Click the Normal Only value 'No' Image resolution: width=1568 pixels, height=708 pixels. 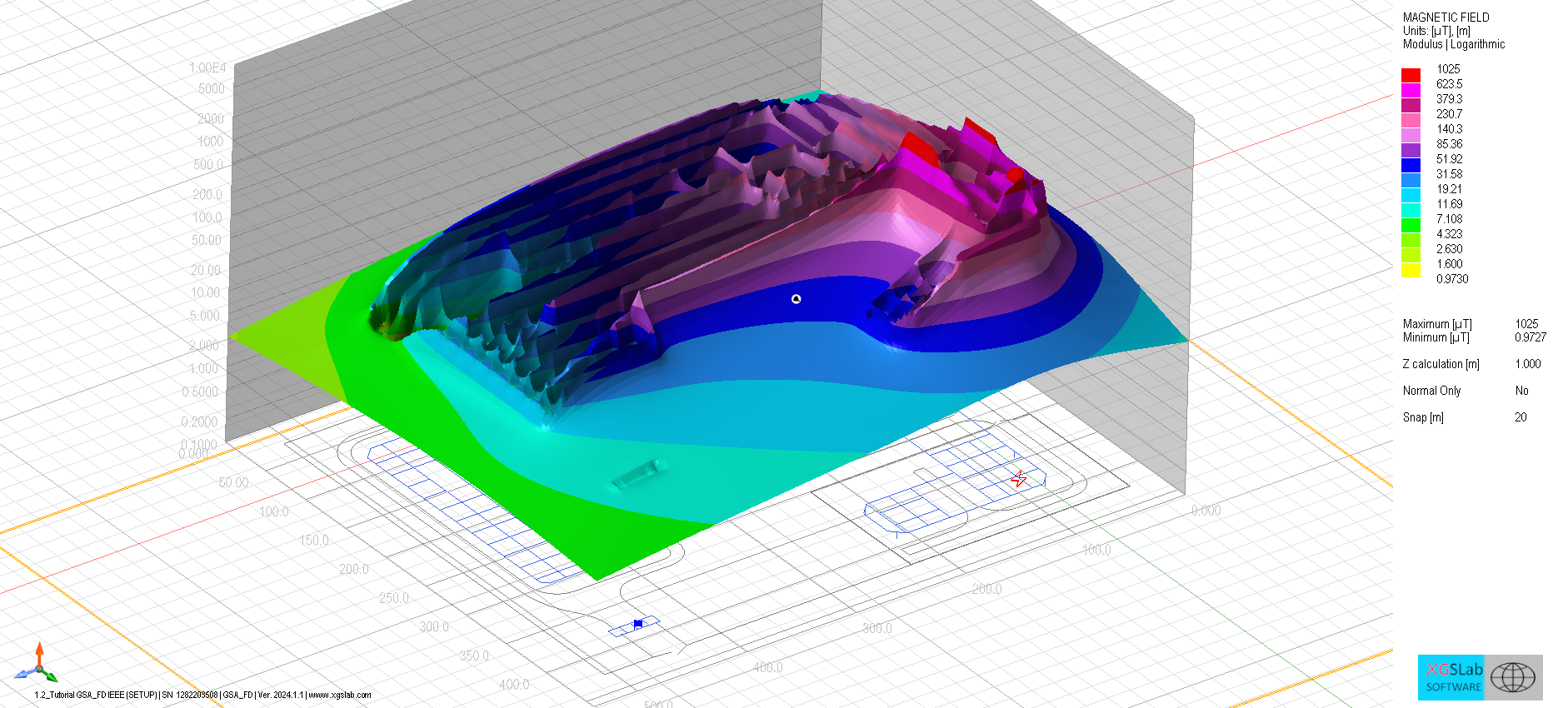pos(1521,391)
